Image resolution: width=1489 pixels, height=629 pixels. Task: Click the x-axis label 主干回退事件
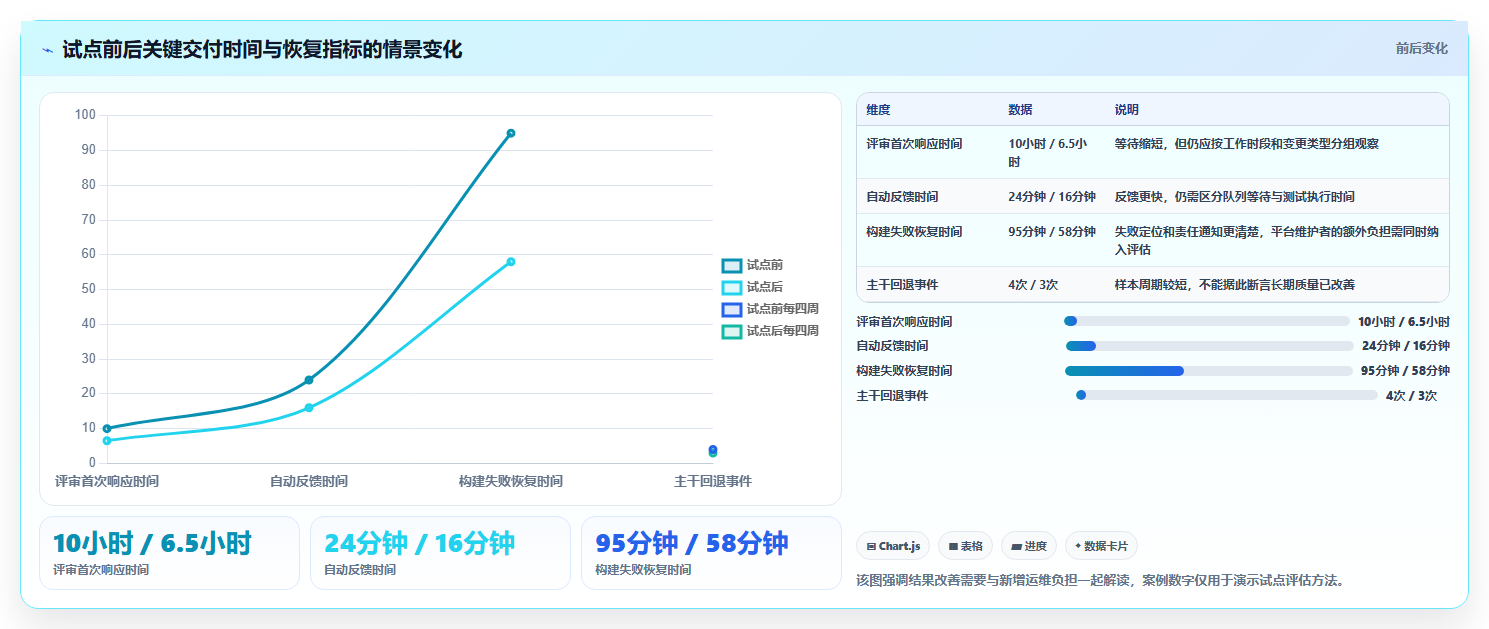click(713, 481)
